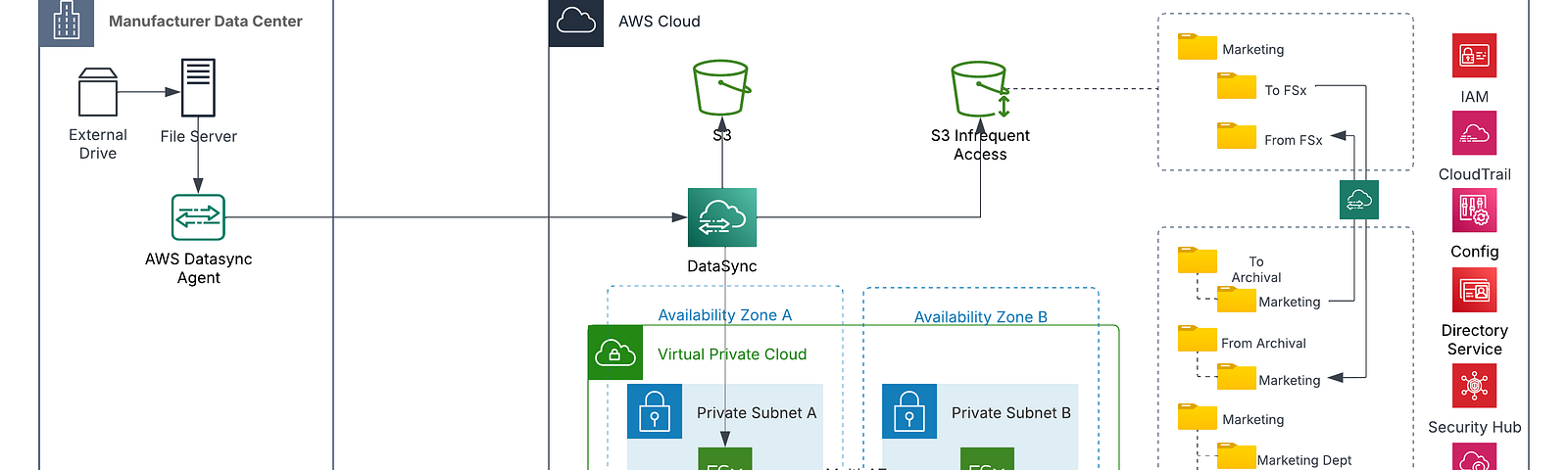
Task: Select the File Server icon
Action: [198, 87]
